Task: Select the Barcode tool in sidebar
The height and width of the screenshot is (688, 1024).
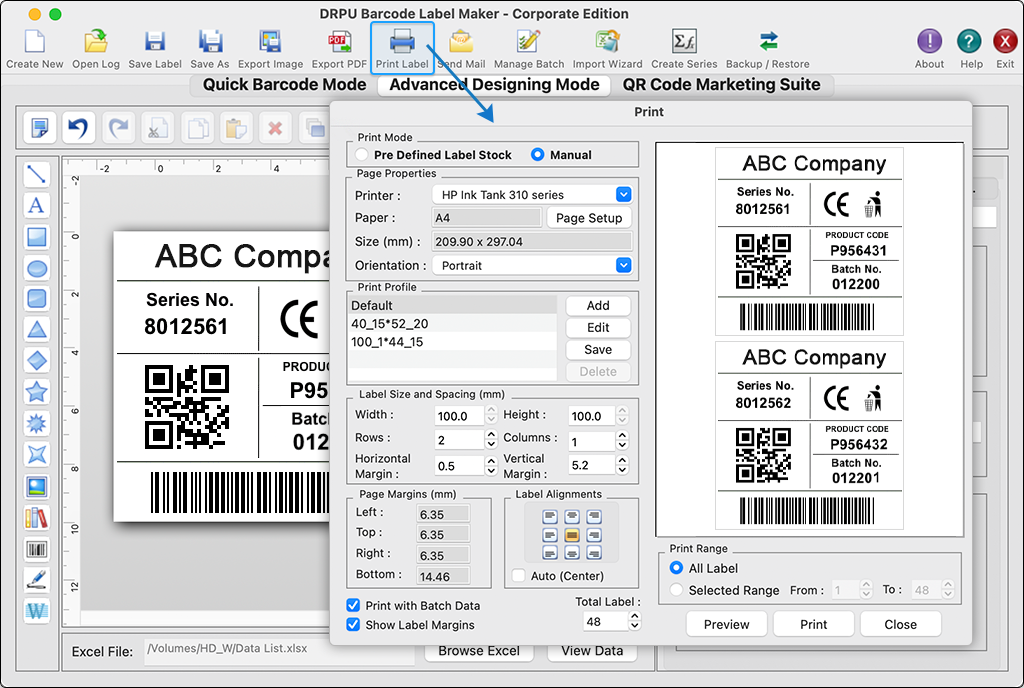Action: pos(37,550)
